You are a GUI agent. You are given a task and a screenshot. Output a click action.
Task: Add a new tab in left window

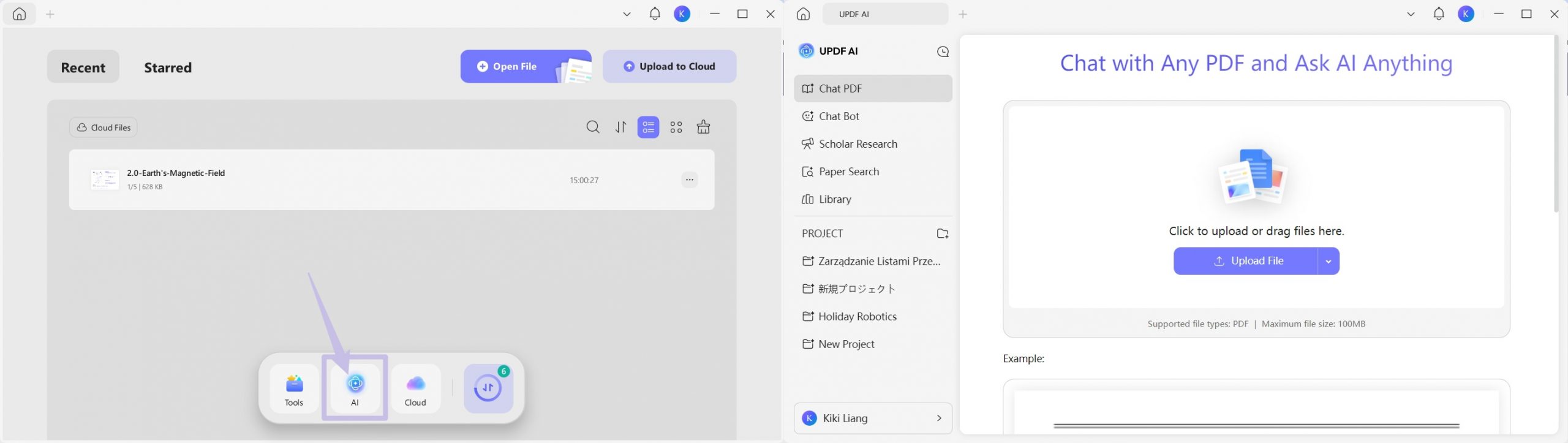[50, 14]
